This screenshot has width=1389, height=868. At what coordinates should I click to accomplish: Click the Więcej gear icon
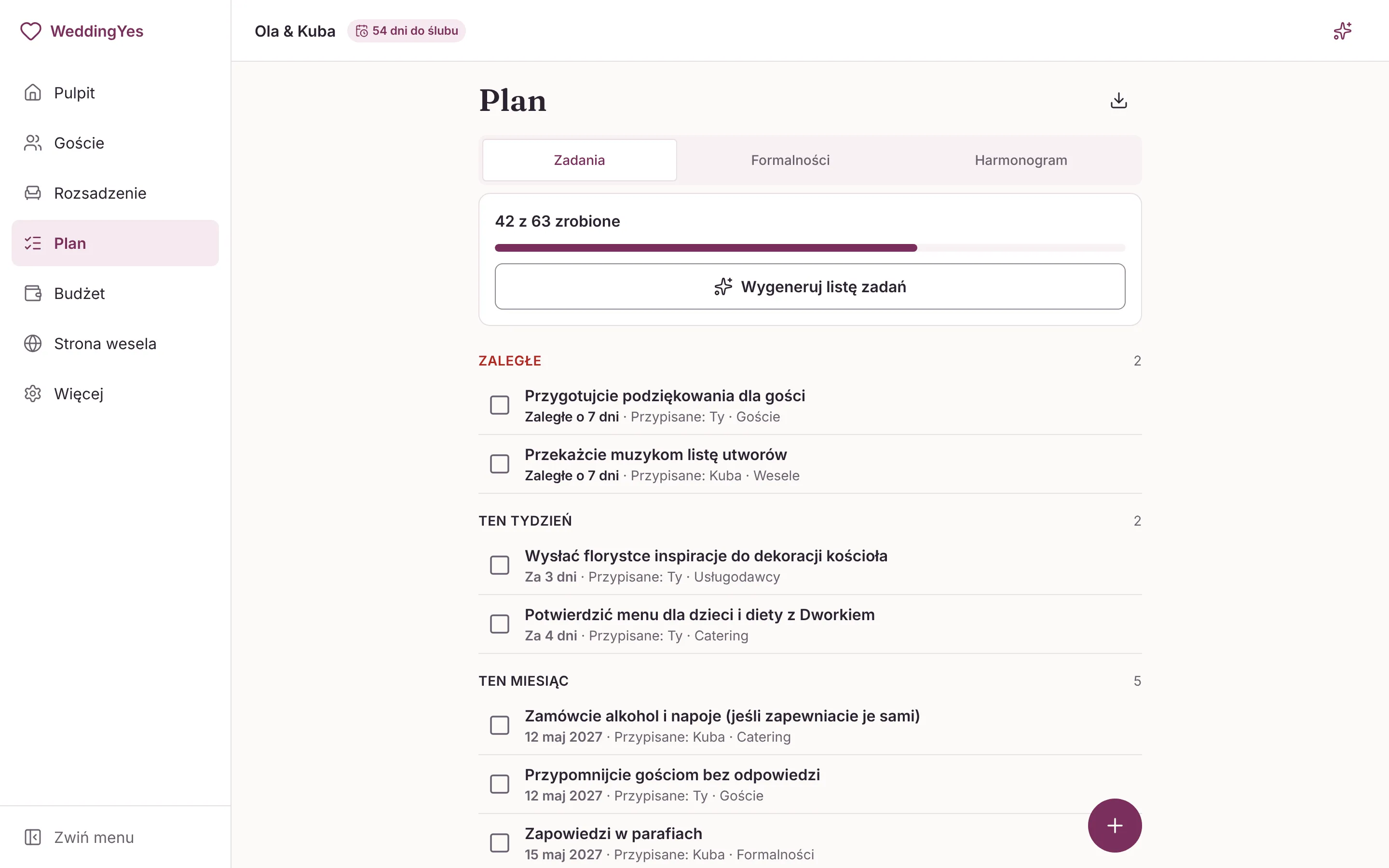pos(33,394)
